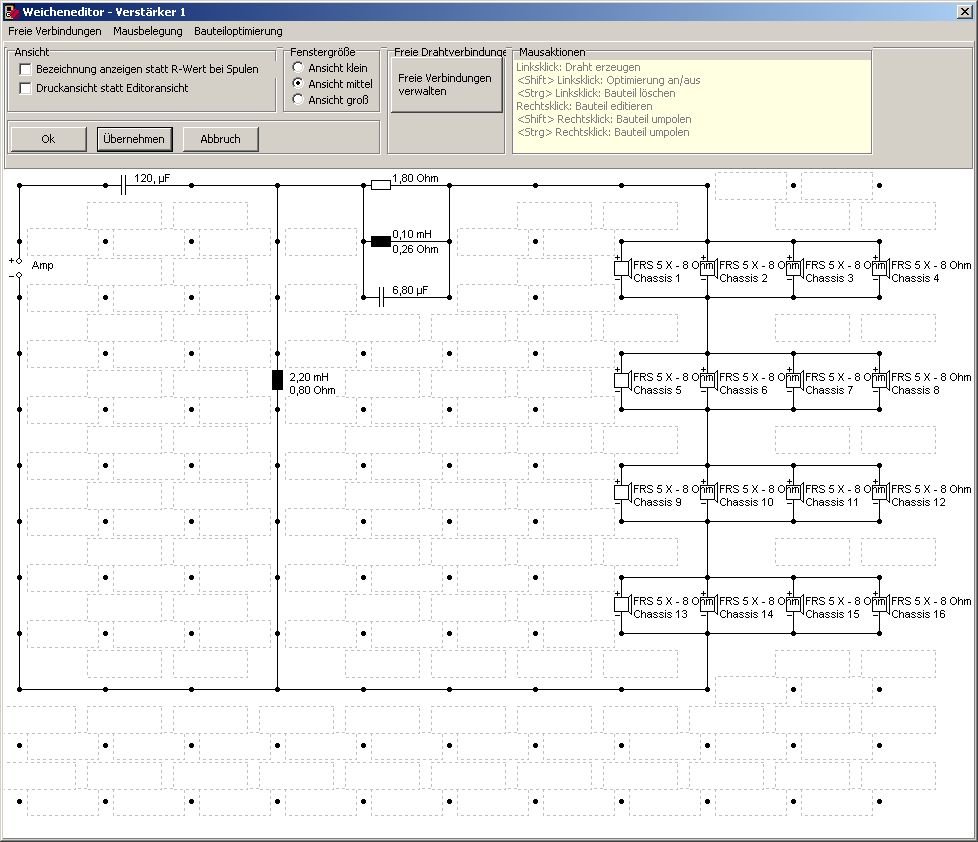Screen dimensions: 978x842
Task: Select Ansicht mittel radio button
Action: coord(298,83)
